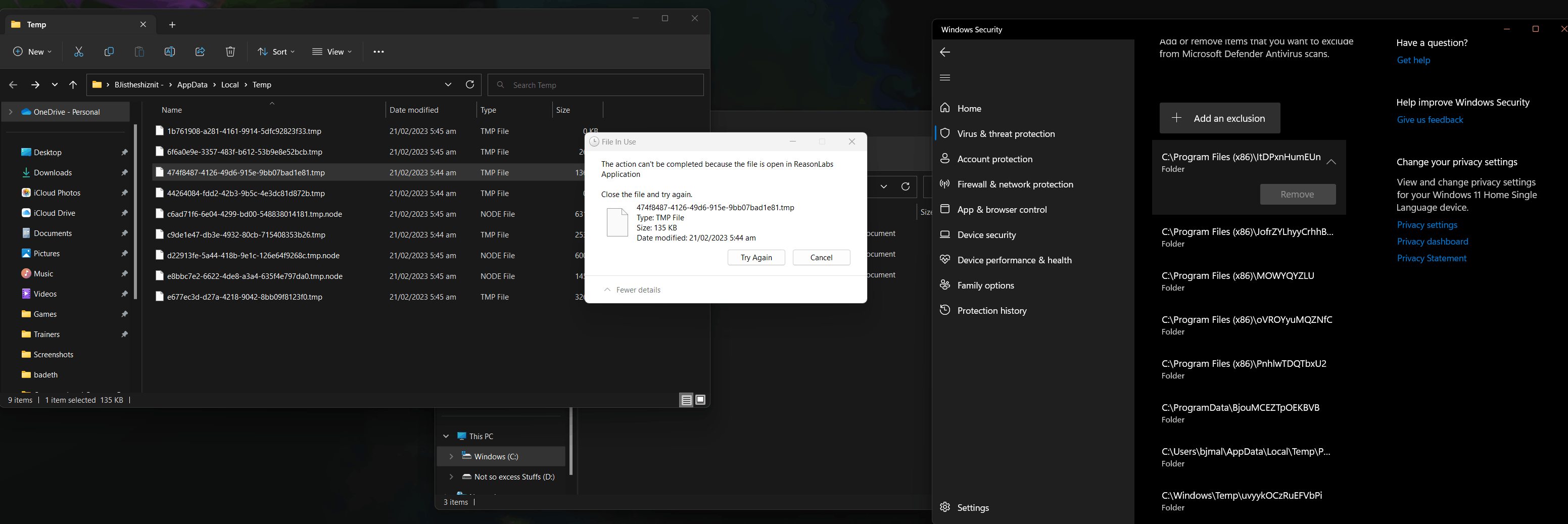Open Privacy dashboard link
This screenshot has width=1568, height=524.
point(1432,242)
